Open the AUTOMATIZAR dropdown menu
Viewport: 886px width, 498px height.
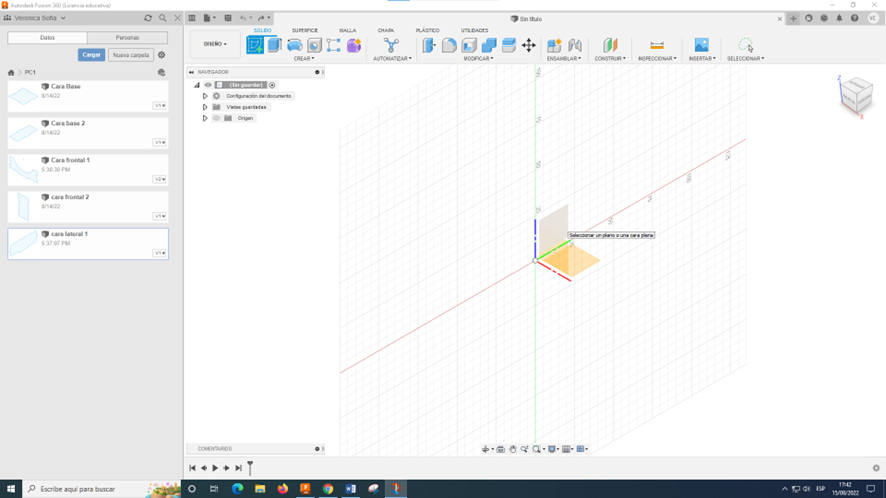click(392, 58)
